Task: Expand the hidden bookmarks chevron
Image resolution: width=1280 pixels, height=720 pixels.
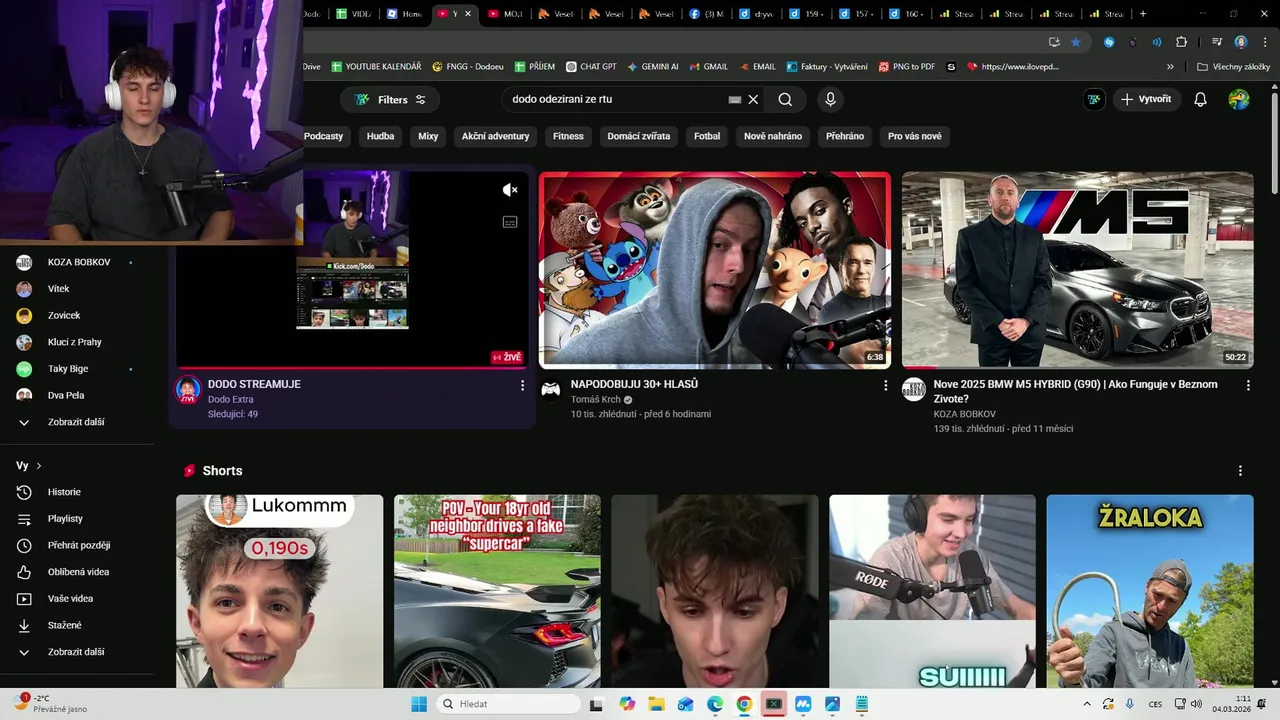Action: 1170,67
